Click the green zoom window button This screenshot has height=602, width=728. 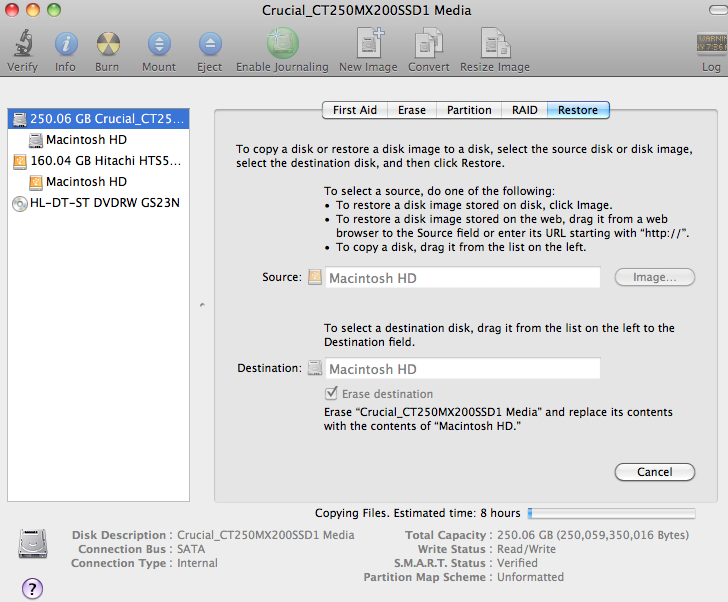[x=54, y=10]
